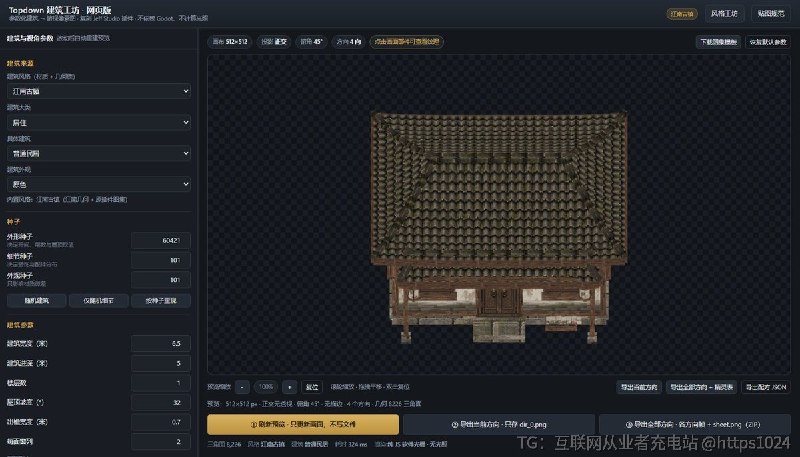Click the yellow hint pill above canvas
The width and height of the screenshot is (800, 457).
click(x=407, y=42)
